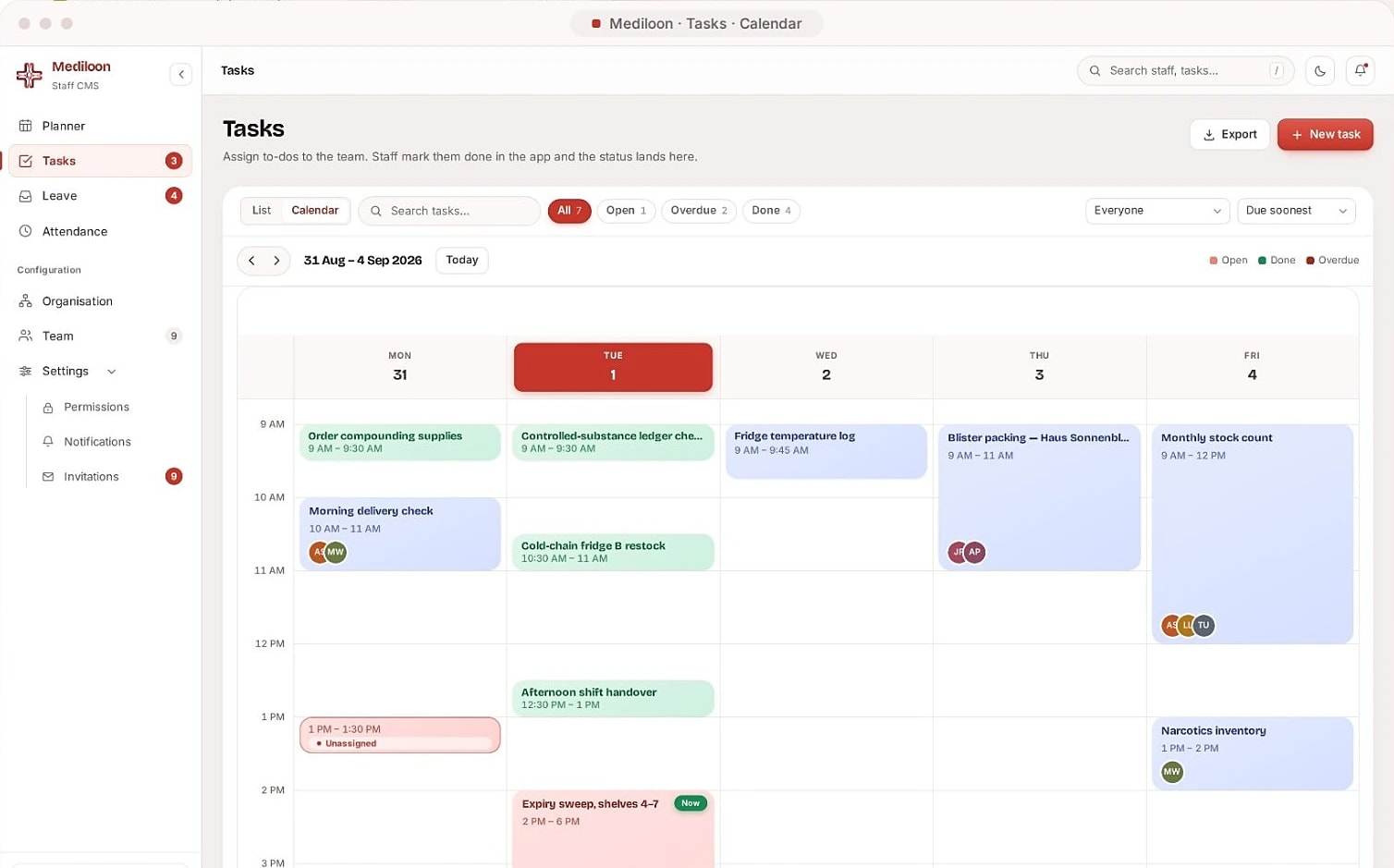Filter tasks by Open
Viewport: 1394px width, 868px height.
pyautogui.click(x=626, y=211)
